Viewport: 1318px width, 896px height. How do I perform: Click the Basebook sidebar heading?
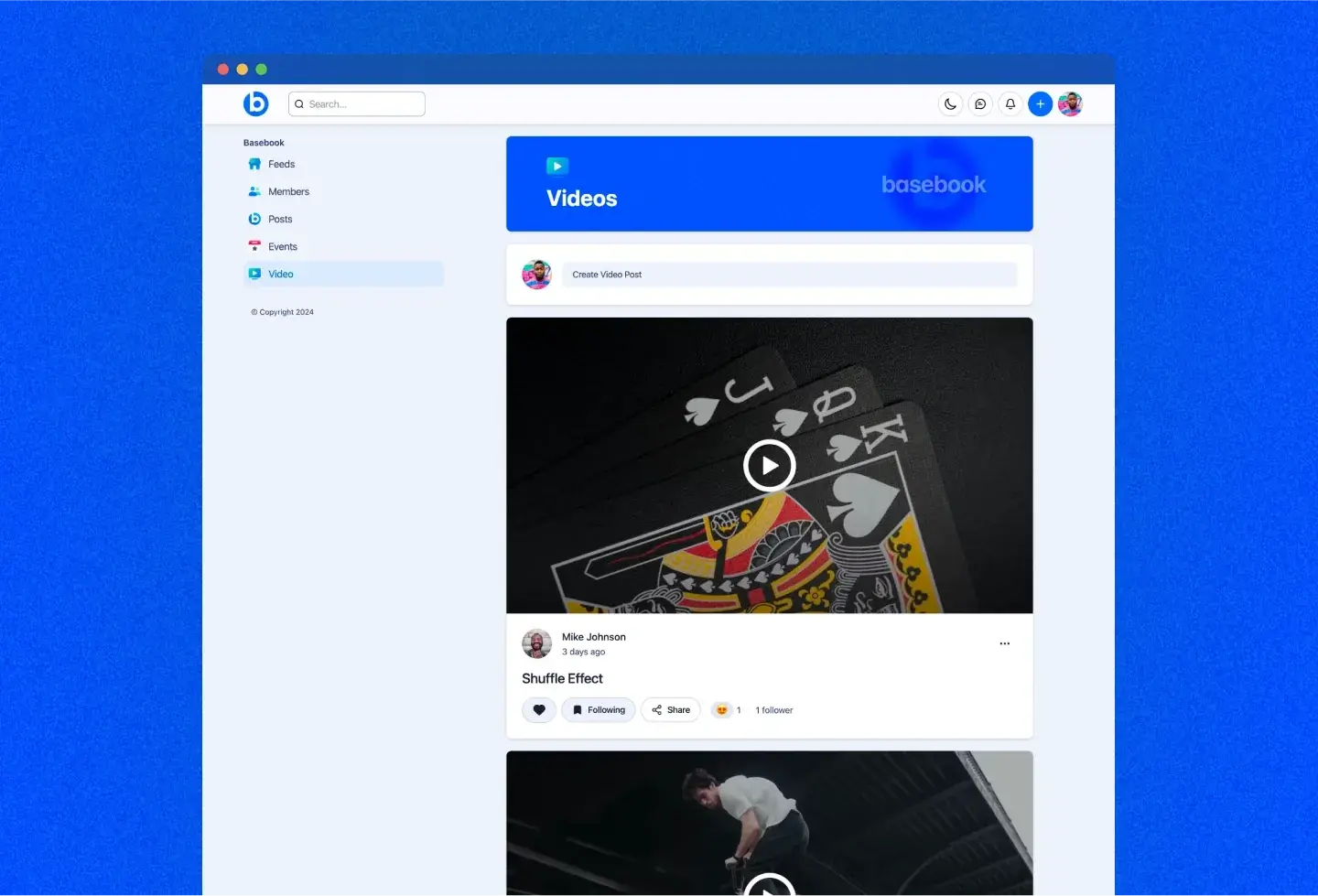coord(264,143)
